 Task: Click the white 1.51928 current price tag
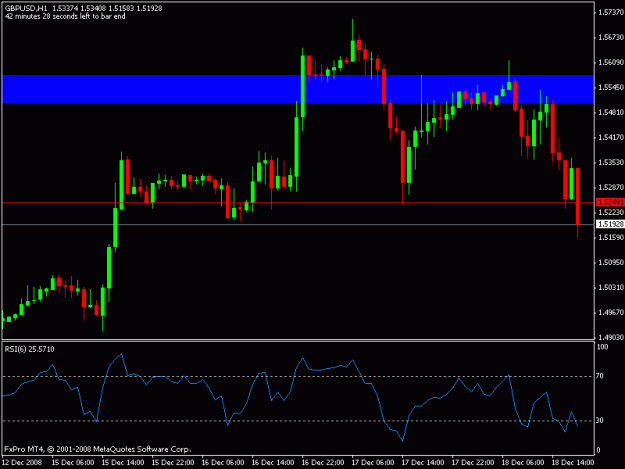pyautogui.click(x=610, y=224)
